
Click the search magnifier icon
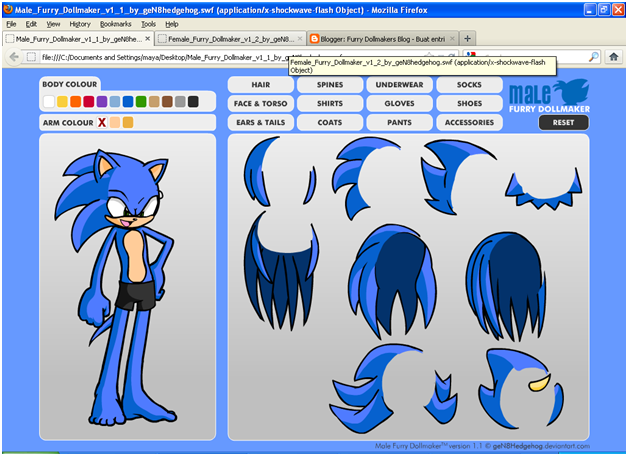594,57
